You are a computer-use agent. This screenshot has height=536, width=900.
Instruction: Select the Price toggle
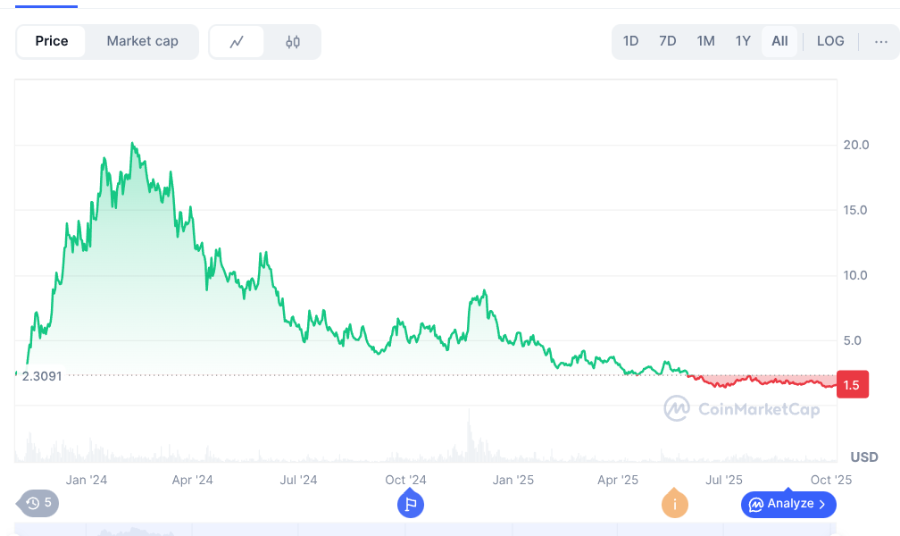(52, 42)
